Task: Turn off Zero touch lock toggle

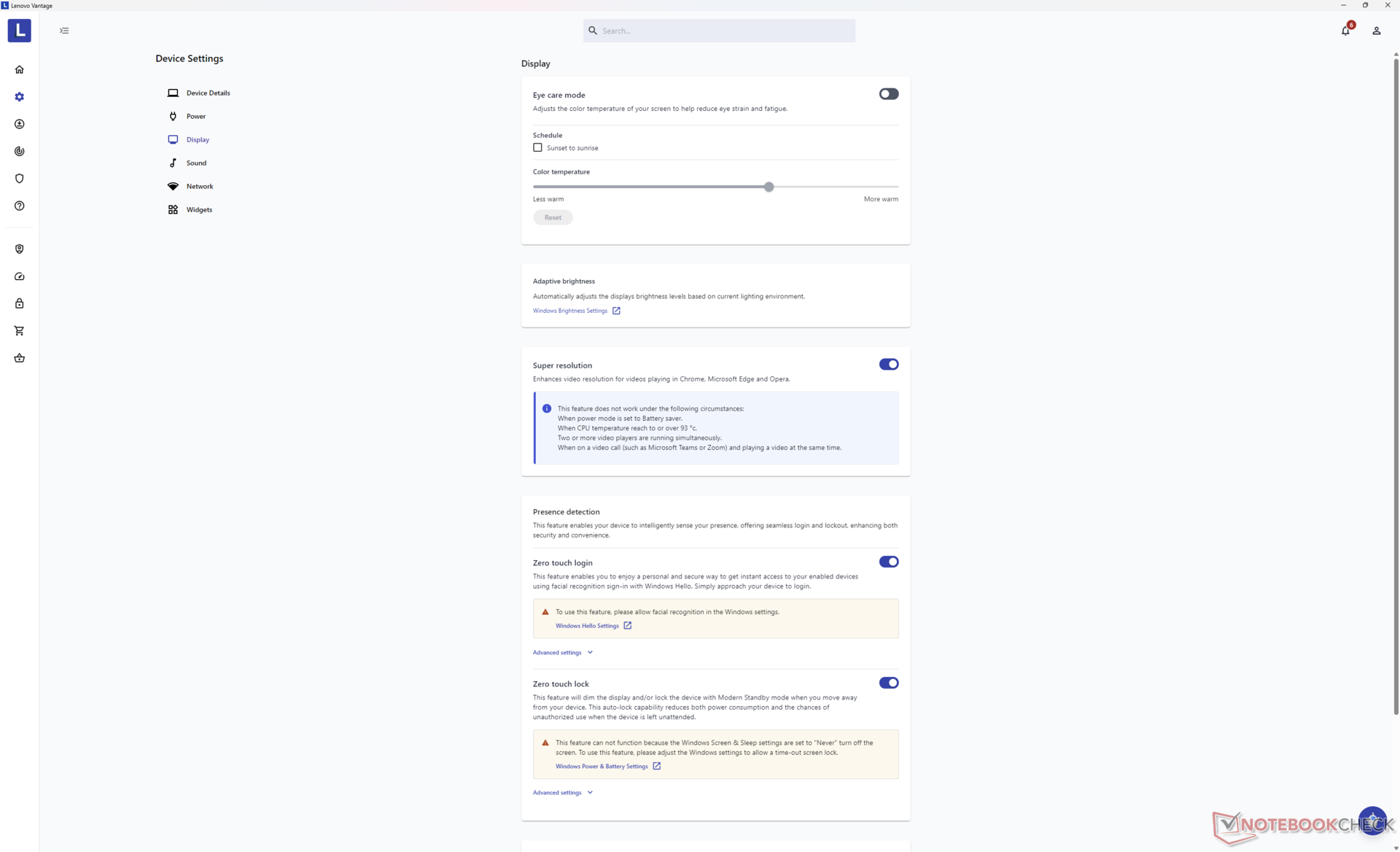Action: tap(888, 683)
